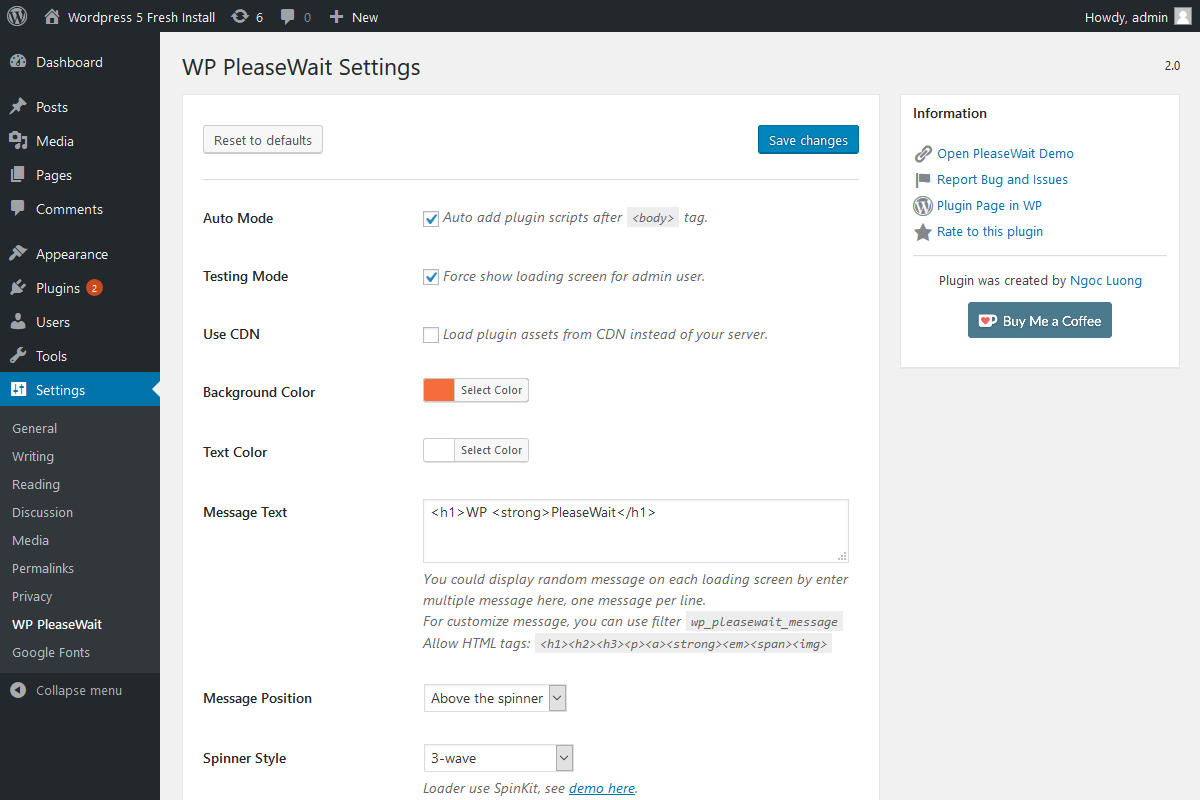Edit the Message Text field
The width and height of the screenshot is (1200, 800).
pyautogui.click(x=635, y=530)
